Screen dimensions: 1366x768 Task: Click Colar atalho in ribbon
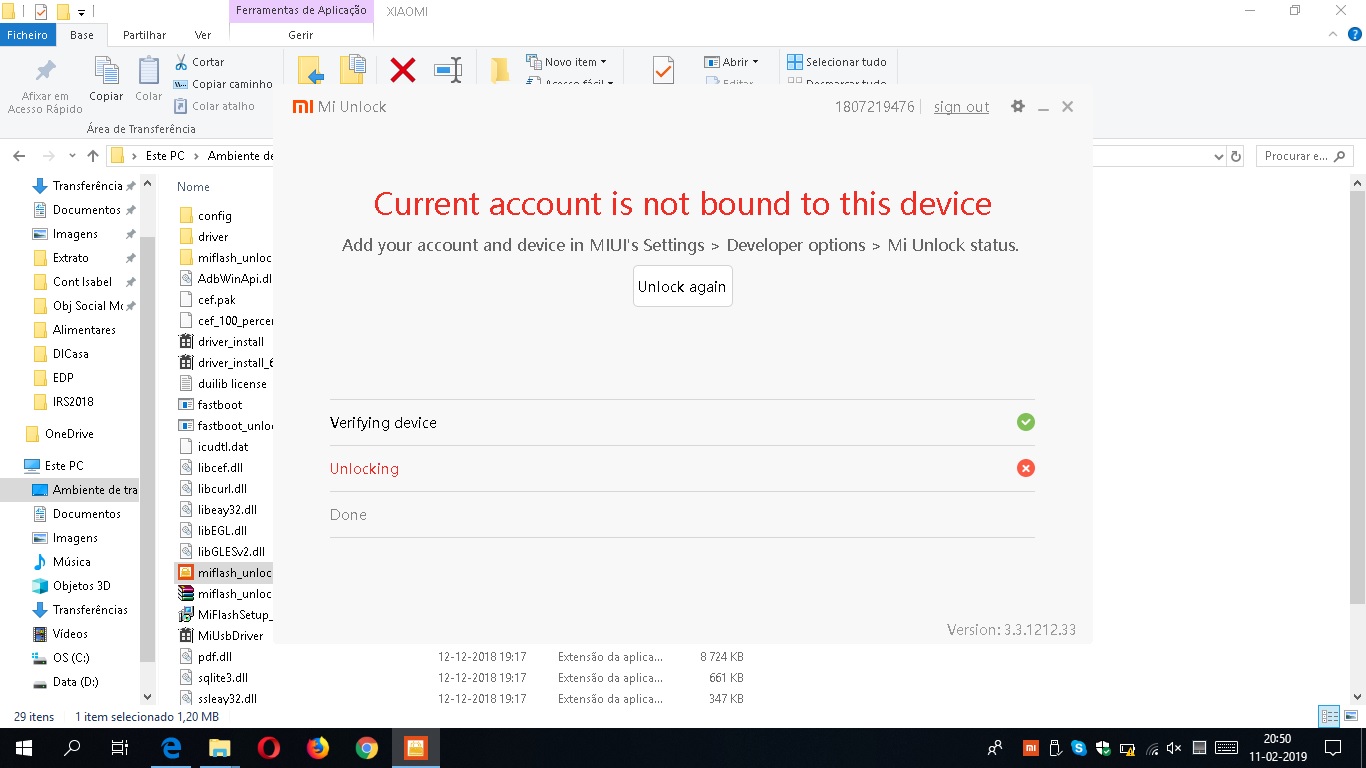(x=214, y=106)
